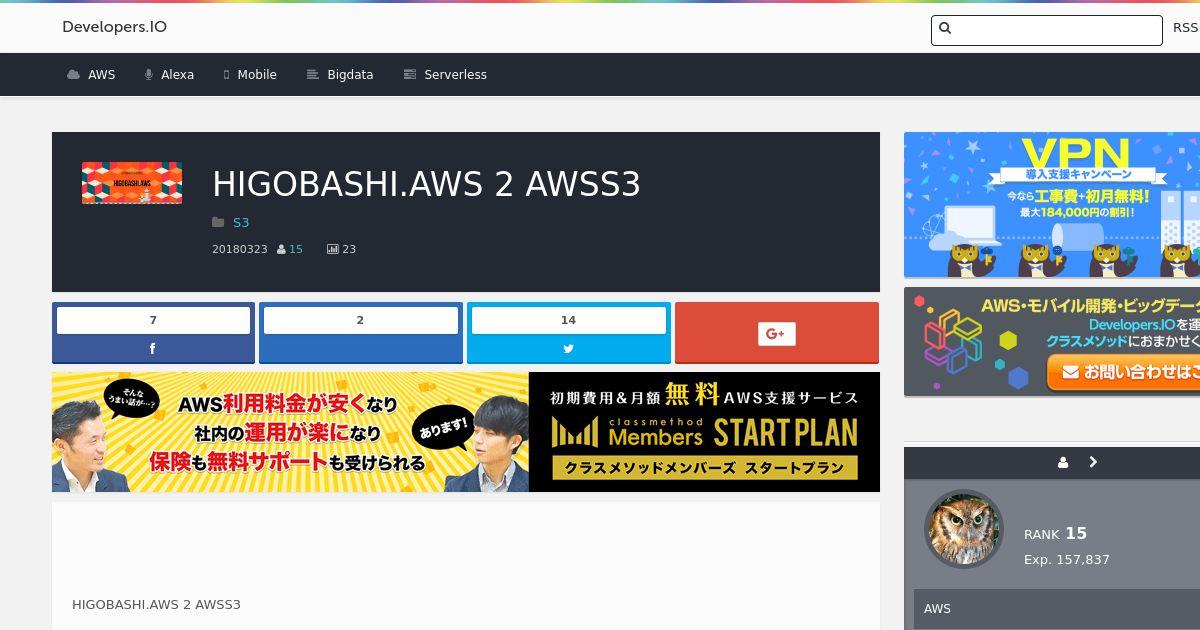Click the lines icon beside Bigdata
The image size is (1200, 630).
312,75
